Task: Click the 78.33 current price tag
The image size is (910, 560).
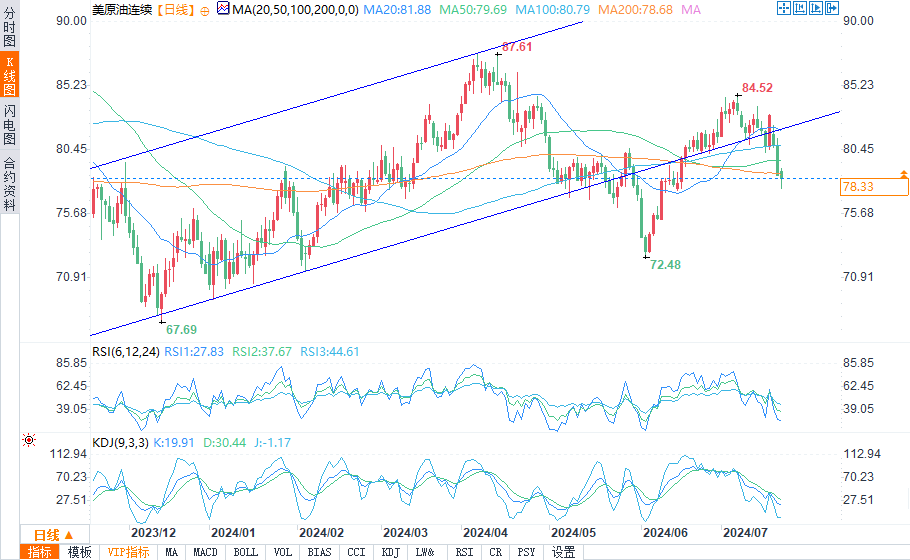Action: [874, 187]
